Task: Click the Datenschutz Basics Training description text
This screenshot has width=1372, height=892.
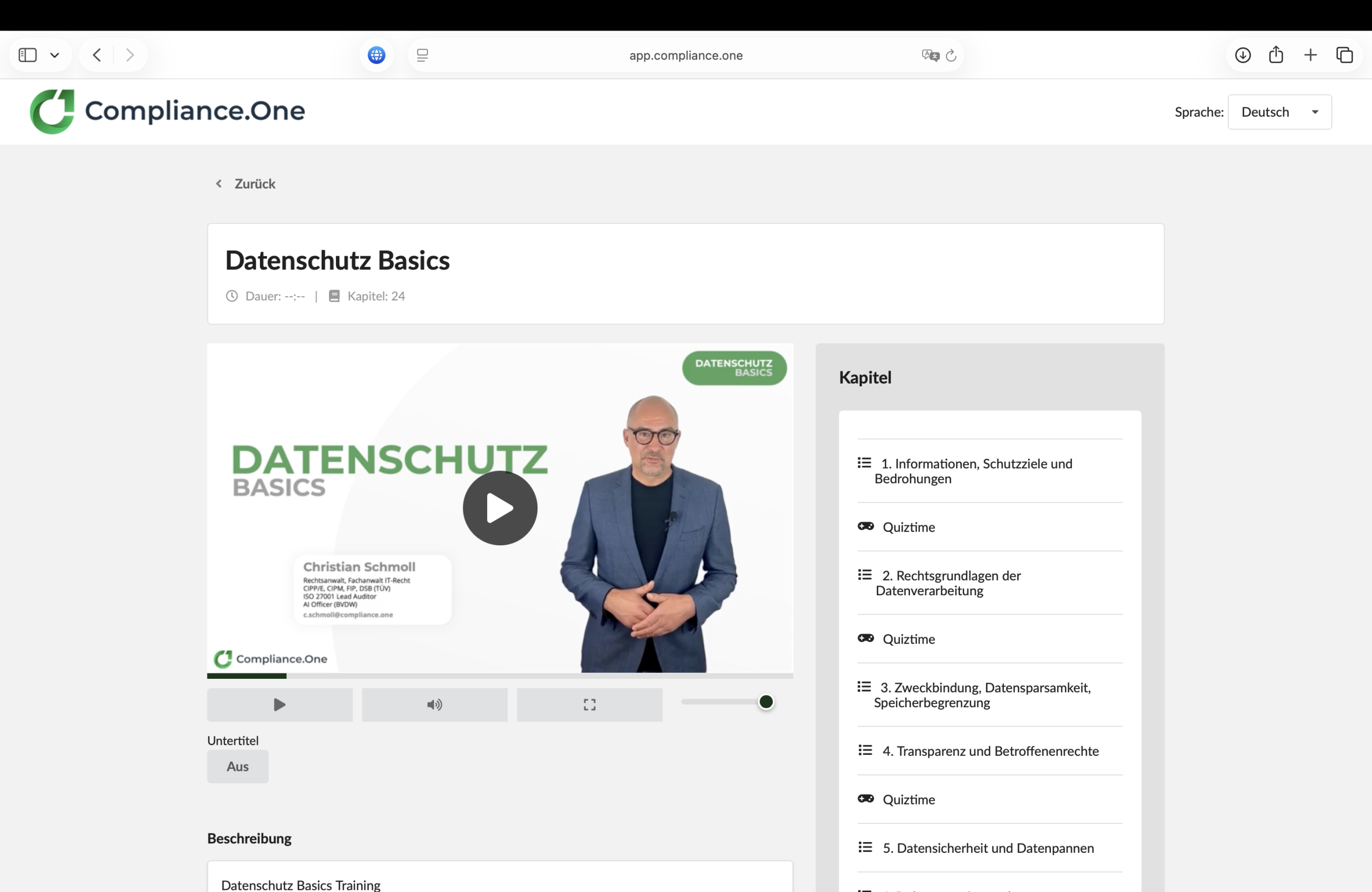Action: 301,884
